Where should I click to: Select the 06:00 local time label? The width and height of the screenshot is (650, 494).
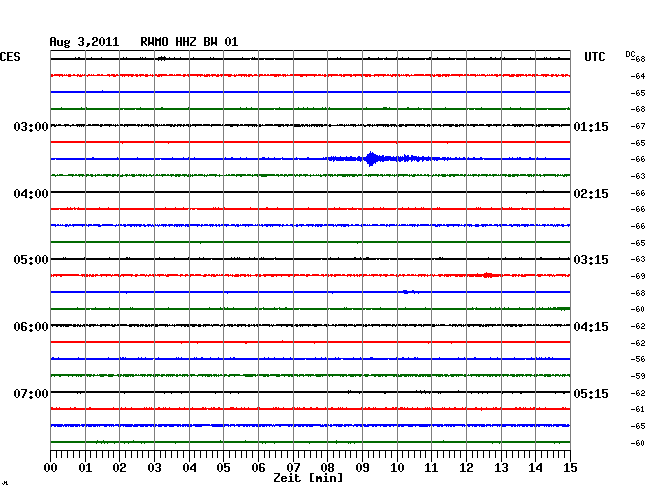click(31, 327)
